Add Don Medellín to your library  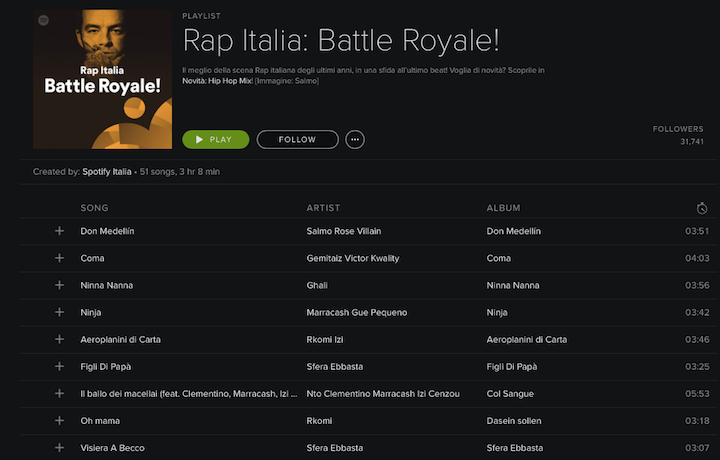[59, 231]
